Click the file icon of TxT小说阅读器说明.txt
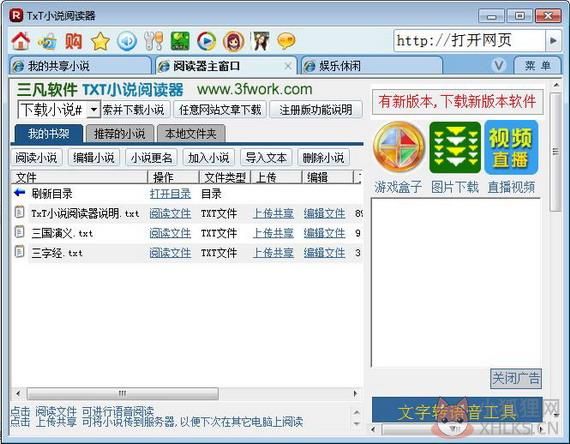This screenshot has width=570, height=444. [19, 212]
